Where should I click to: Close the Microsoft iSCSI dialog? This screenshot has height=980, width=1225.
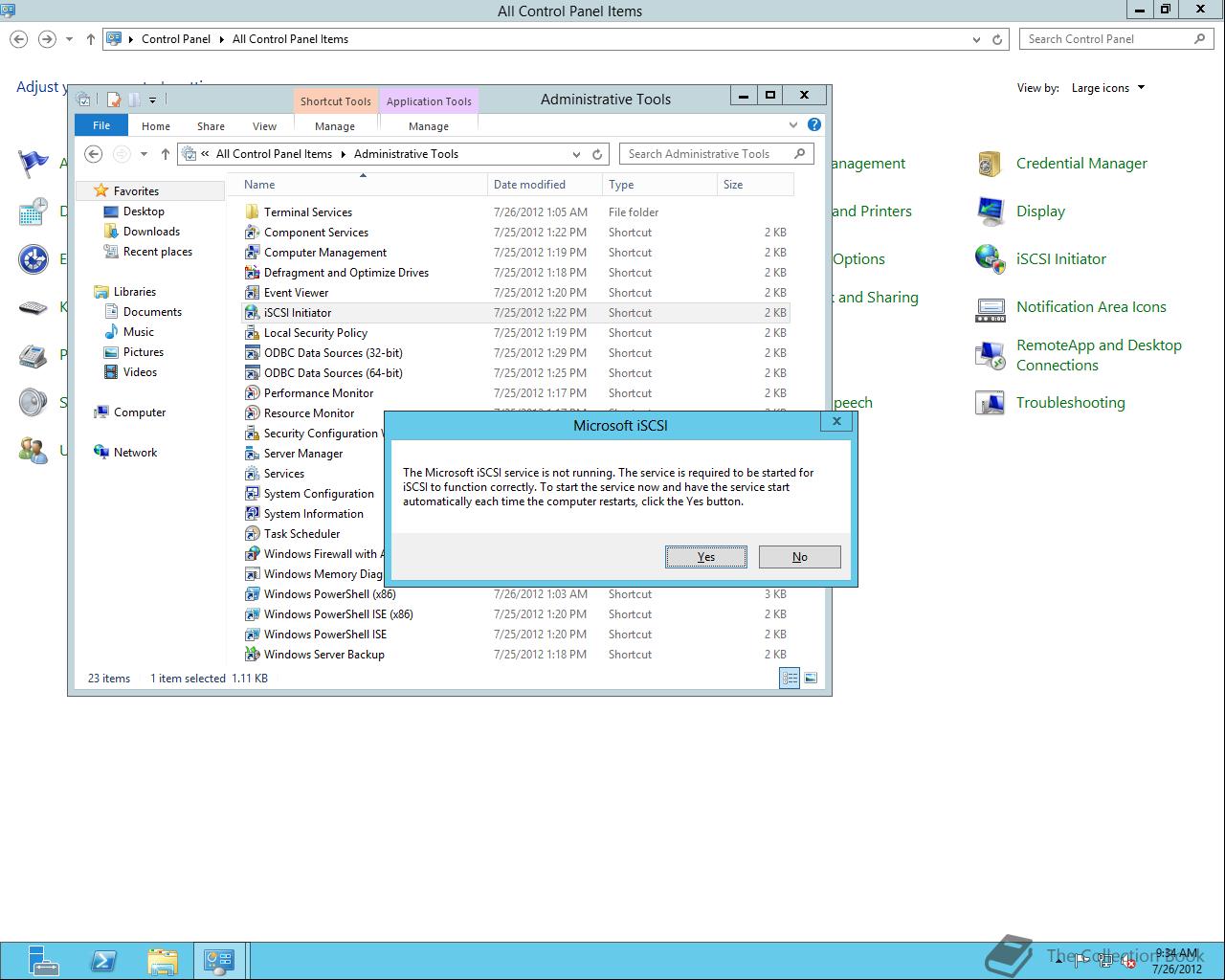click(836, 421)
